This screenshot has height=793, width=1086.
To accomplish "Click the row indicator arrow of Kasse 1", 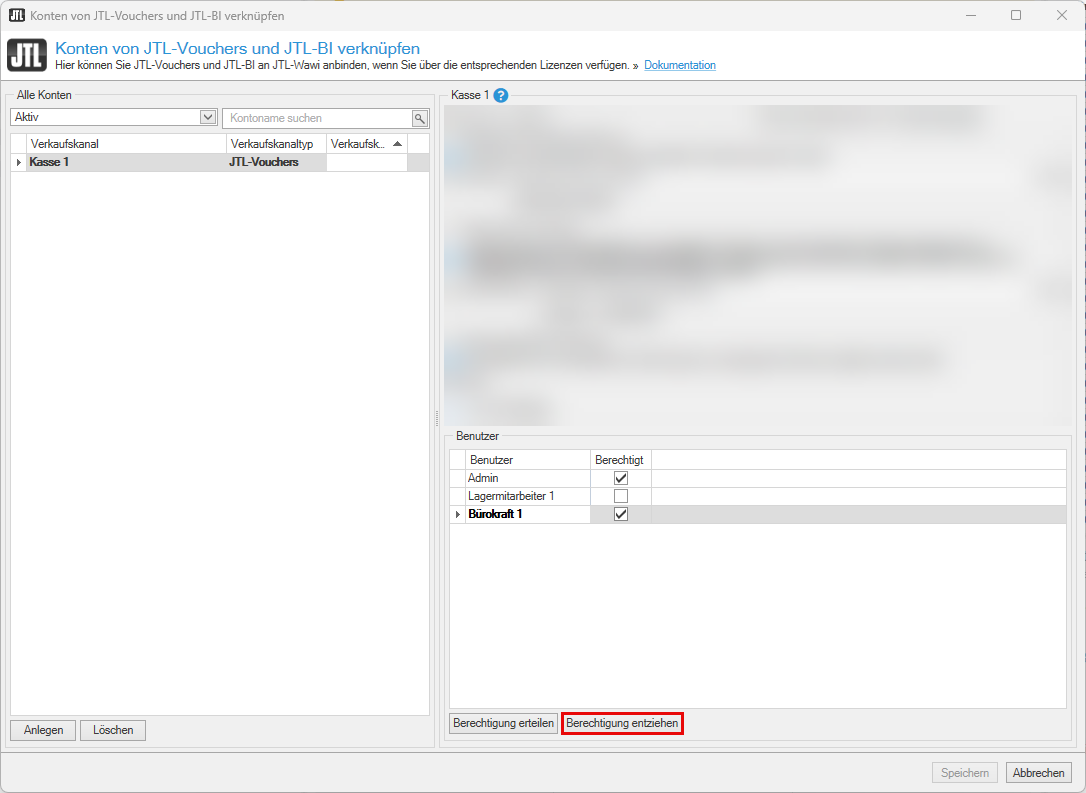I will [19, 162].
